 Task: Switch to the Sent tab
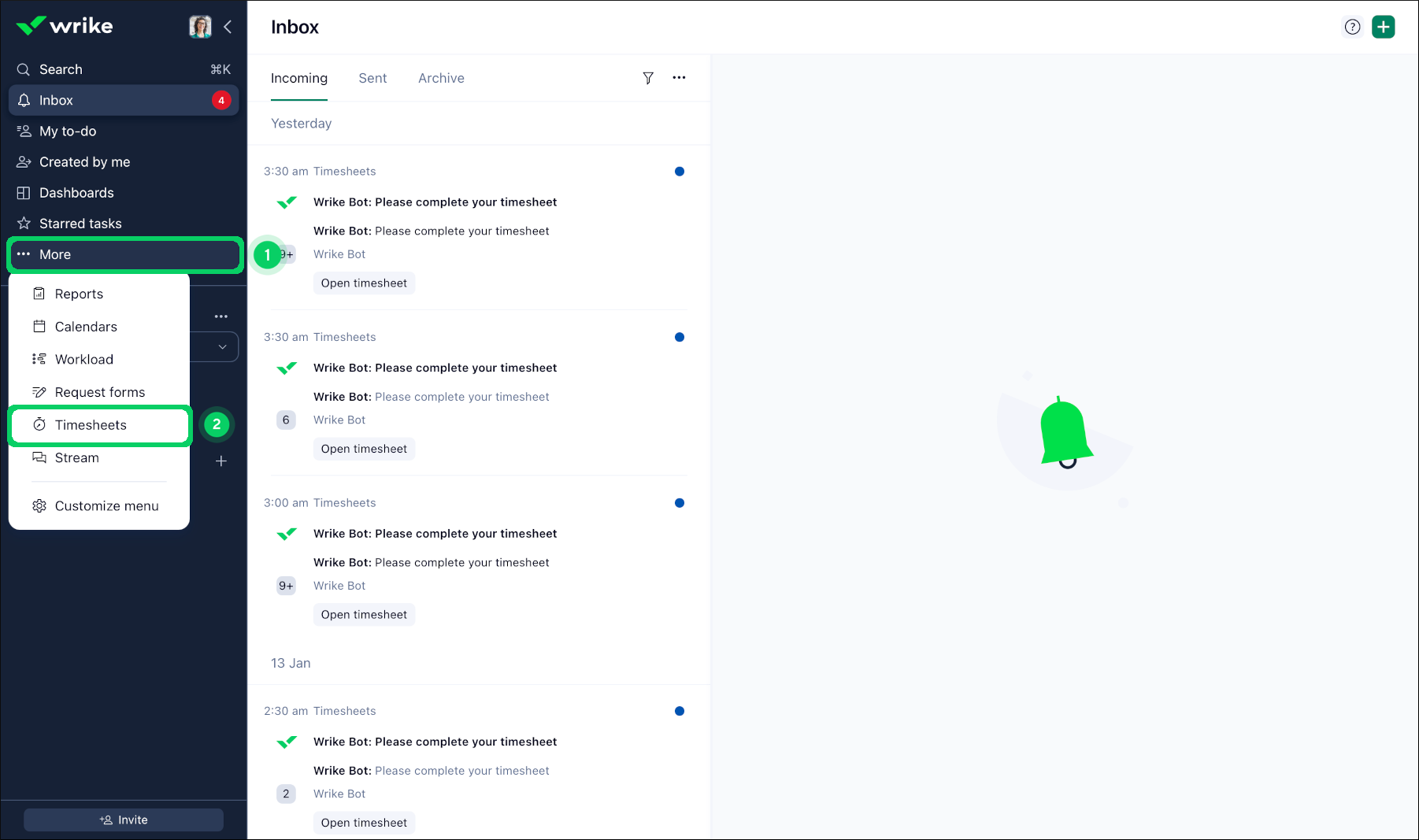372,78
